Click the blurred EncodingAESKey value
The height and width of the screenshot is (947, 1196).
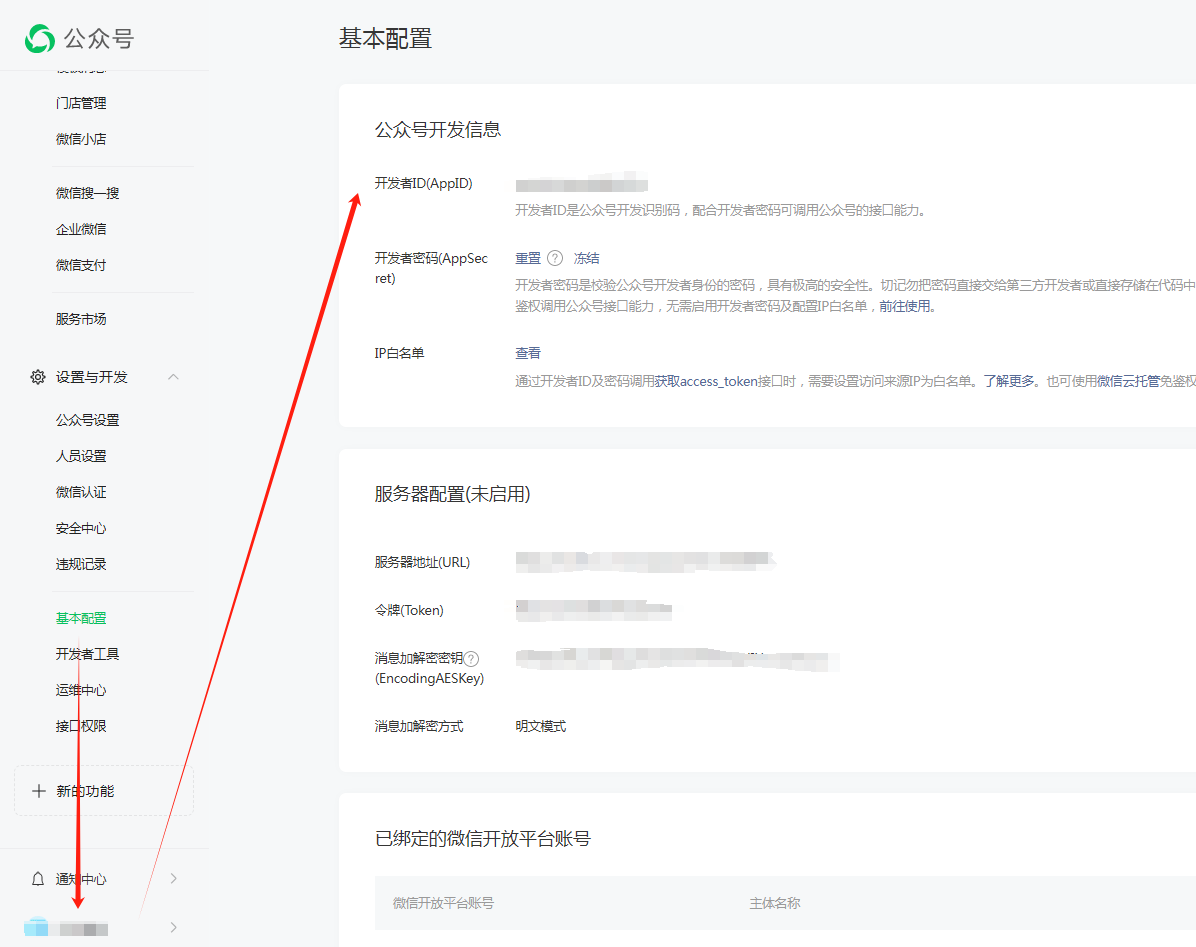pos(677,660)
